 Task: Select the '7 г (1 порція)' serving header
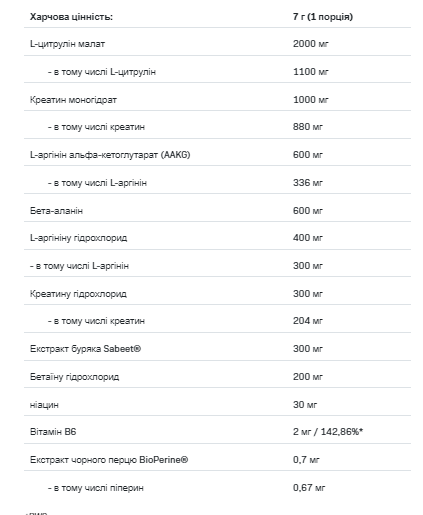pos(323,17)
